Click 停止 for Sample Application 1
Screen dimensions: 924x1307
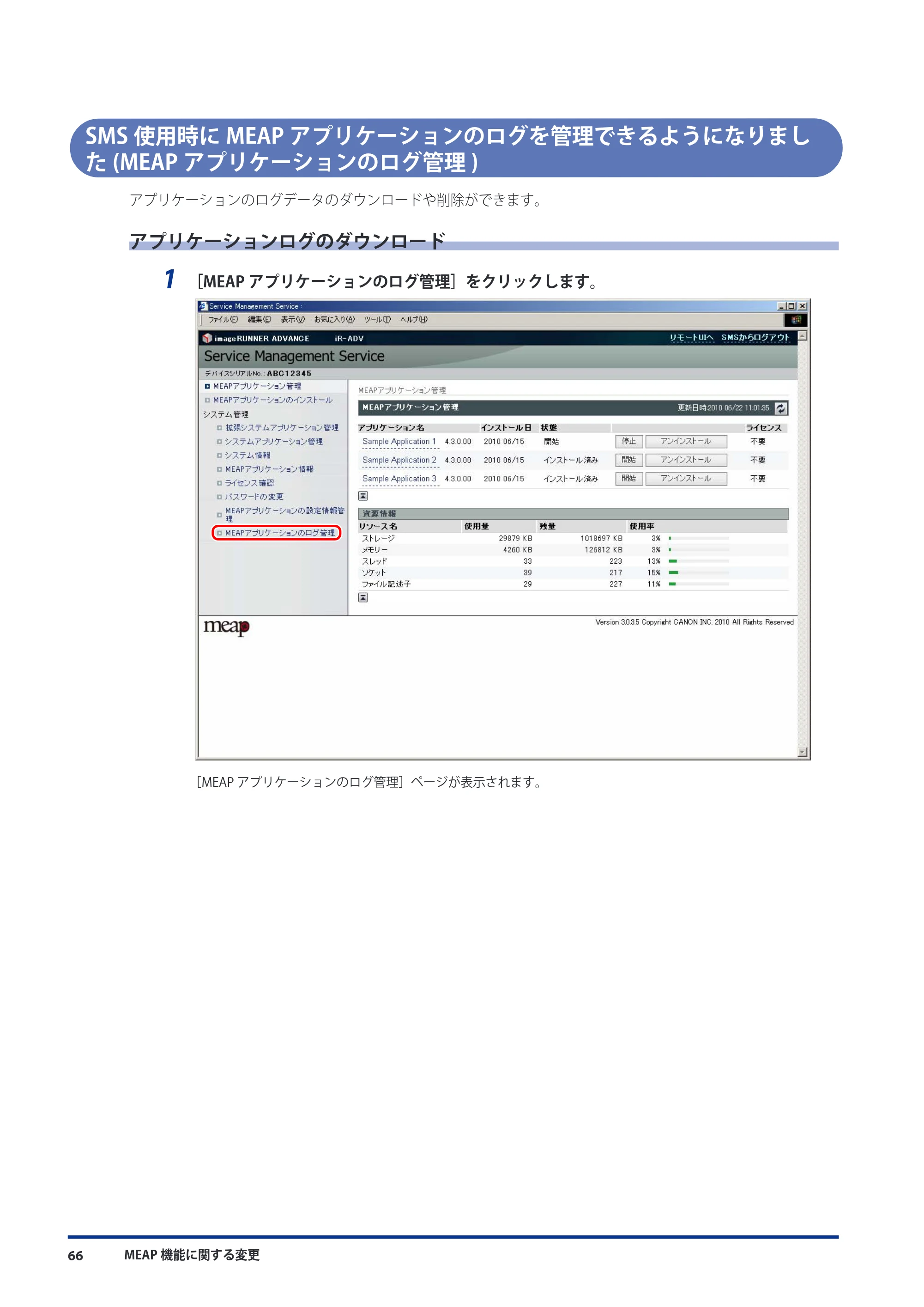coord(629,441)
